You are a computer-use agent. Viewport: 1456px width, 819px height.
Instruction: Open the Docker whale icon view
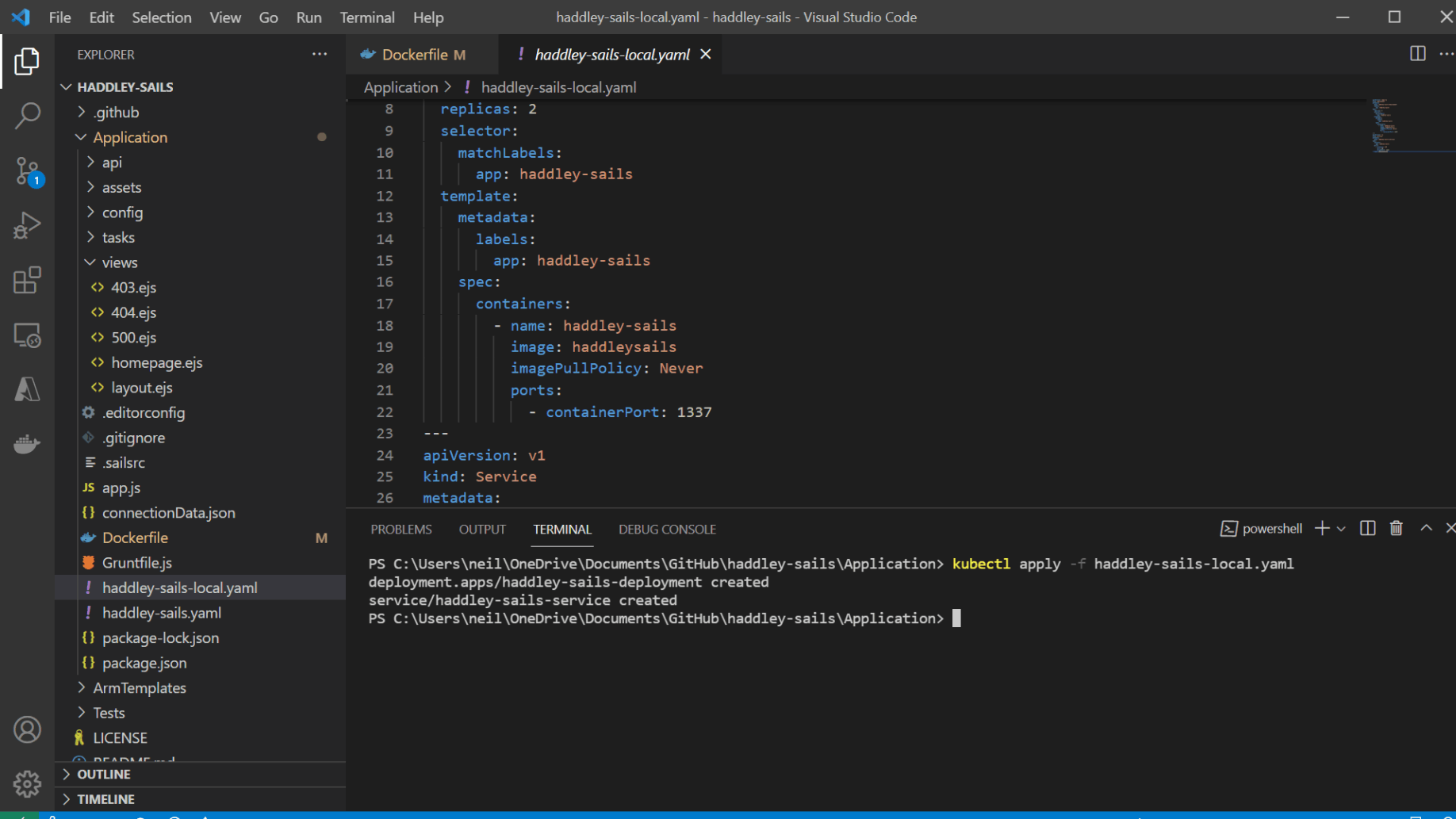(27, 444)
